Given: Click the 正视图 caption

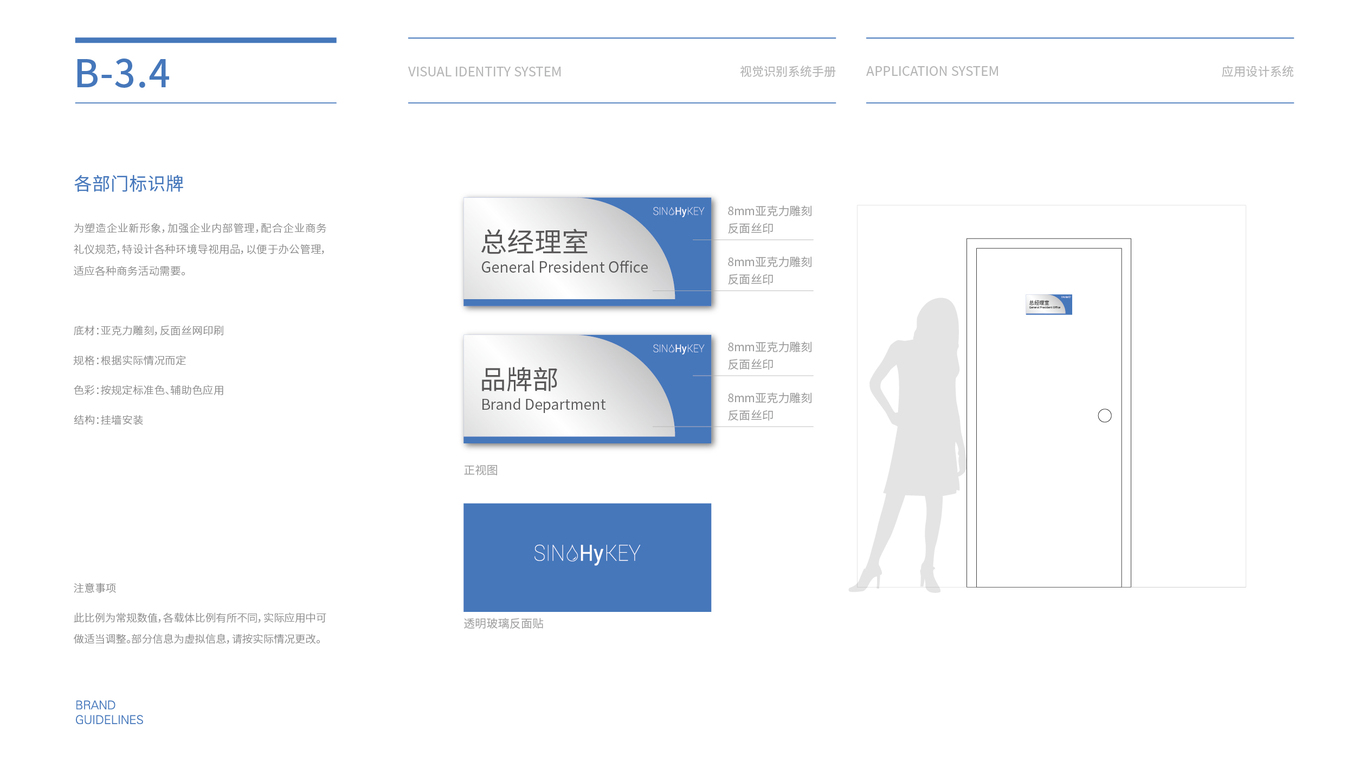Looking at the screenshot, I should click(x=480, y=470).
